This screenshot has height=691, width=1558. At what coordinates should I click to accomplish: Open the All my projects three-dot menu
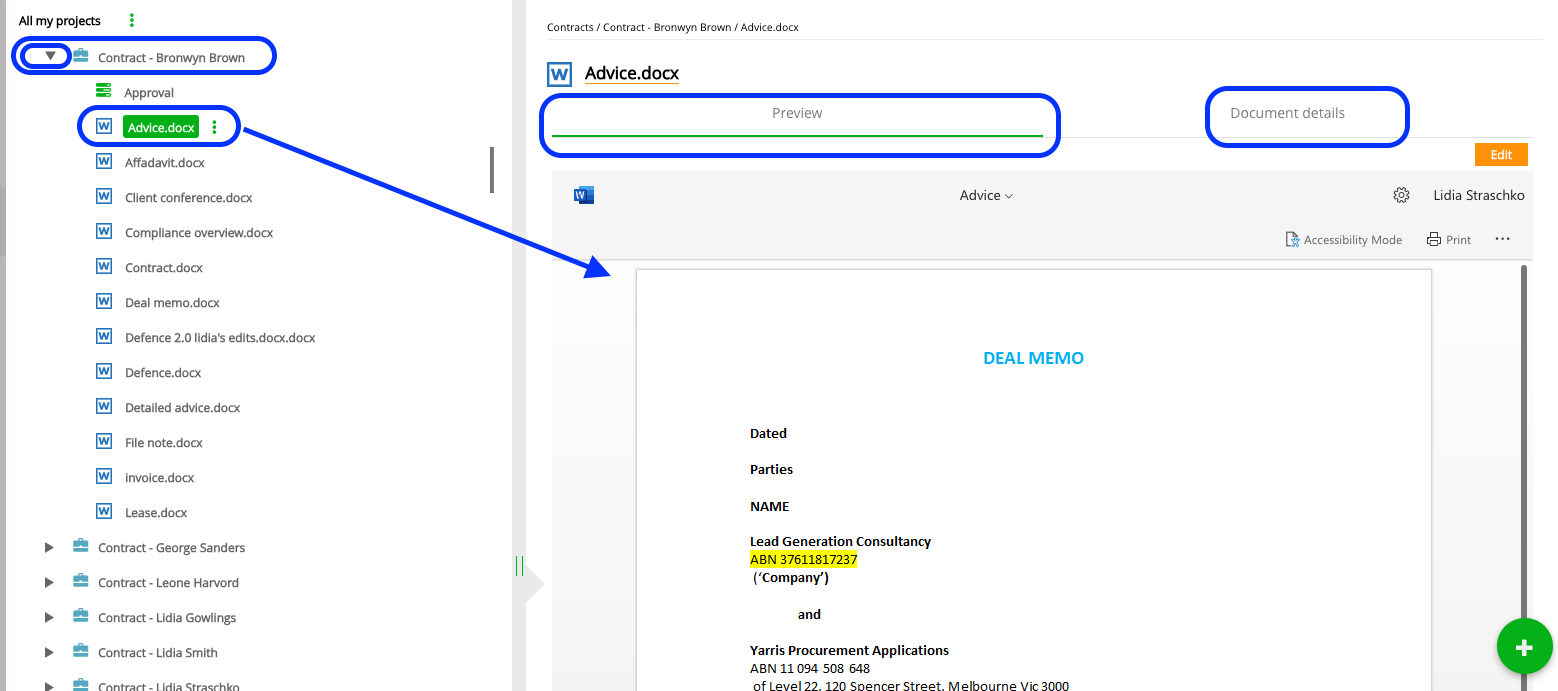click(132, 20)
